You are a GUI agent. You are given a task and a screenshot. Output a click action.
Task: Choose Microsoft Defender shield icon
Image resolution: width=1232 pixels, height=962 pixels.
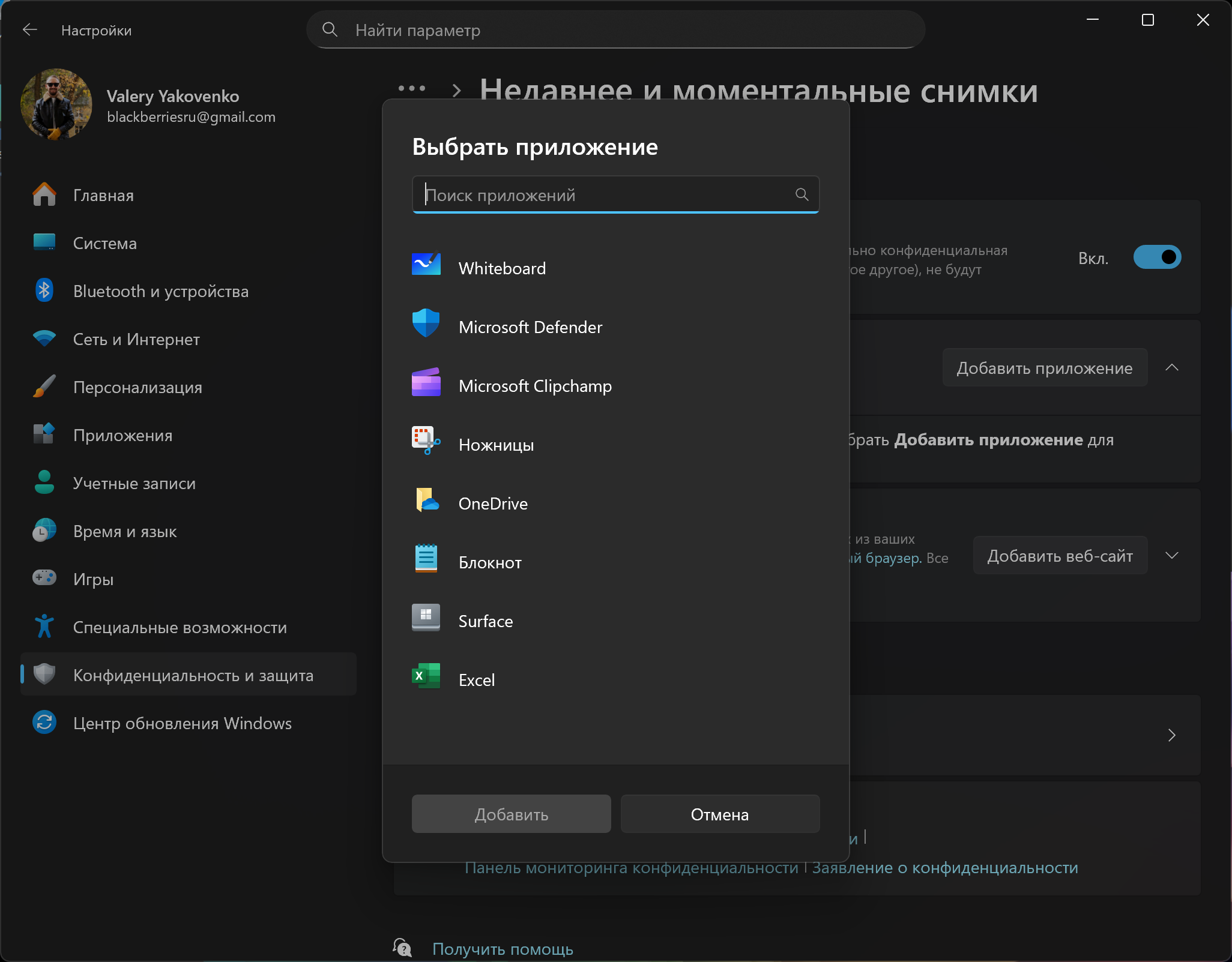coord(426,323)
